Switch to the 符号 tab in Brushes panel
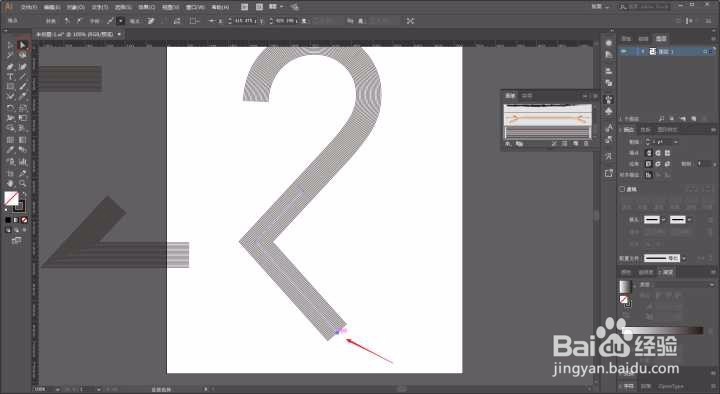 tap(527, 96)
